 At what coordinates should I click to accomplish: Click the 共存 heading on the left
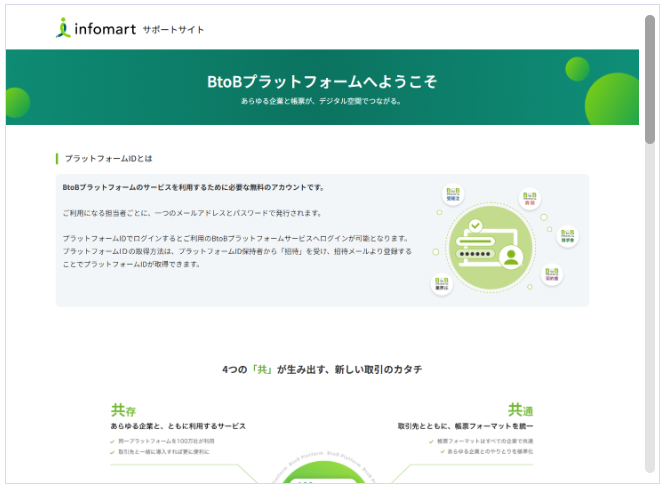[x=124, y=410]
